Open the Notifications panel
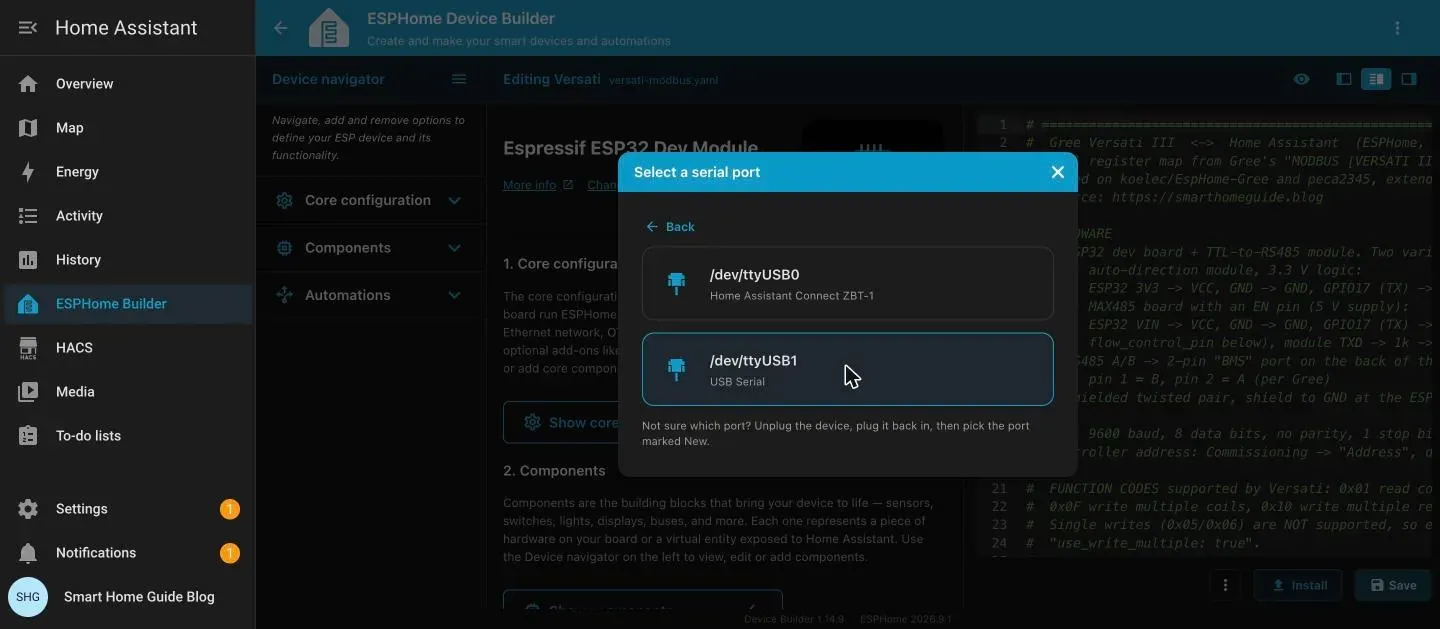Viewport: 1440px width, 629px height. click(x=128, y=553)
